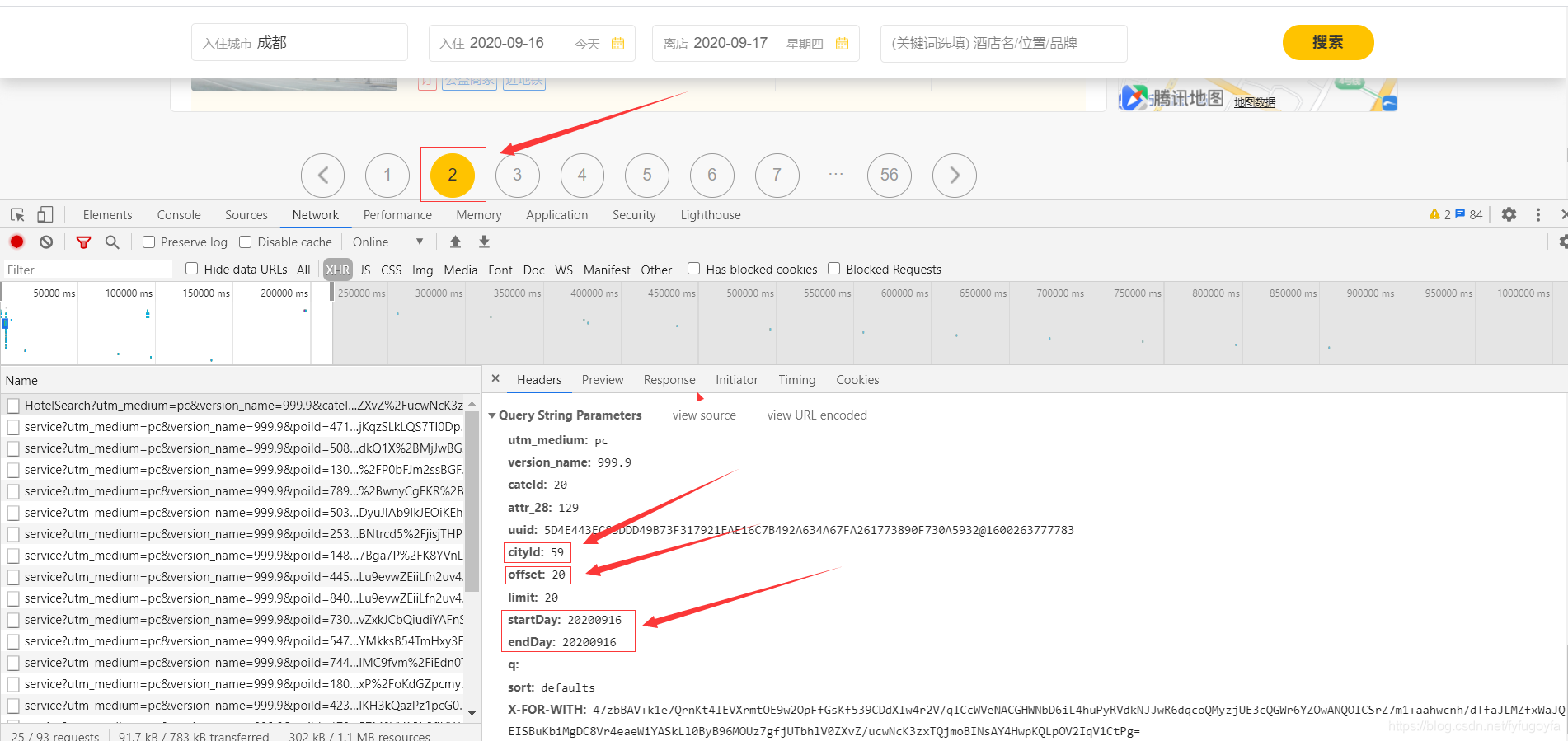Toggle the red filter funnel icon

(x=83, y=242)
